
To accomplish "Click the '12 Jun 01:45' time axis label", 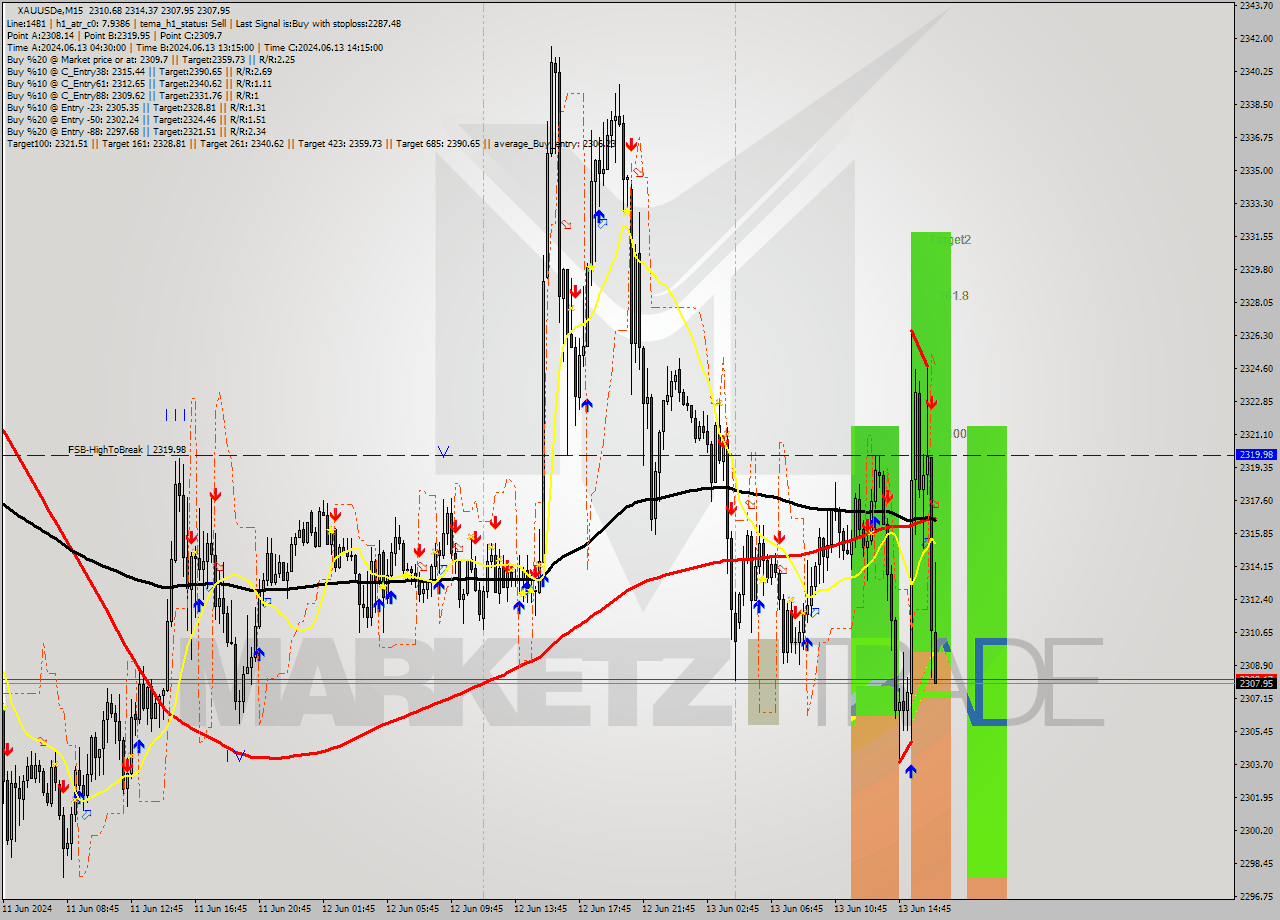I will point(347,909).
